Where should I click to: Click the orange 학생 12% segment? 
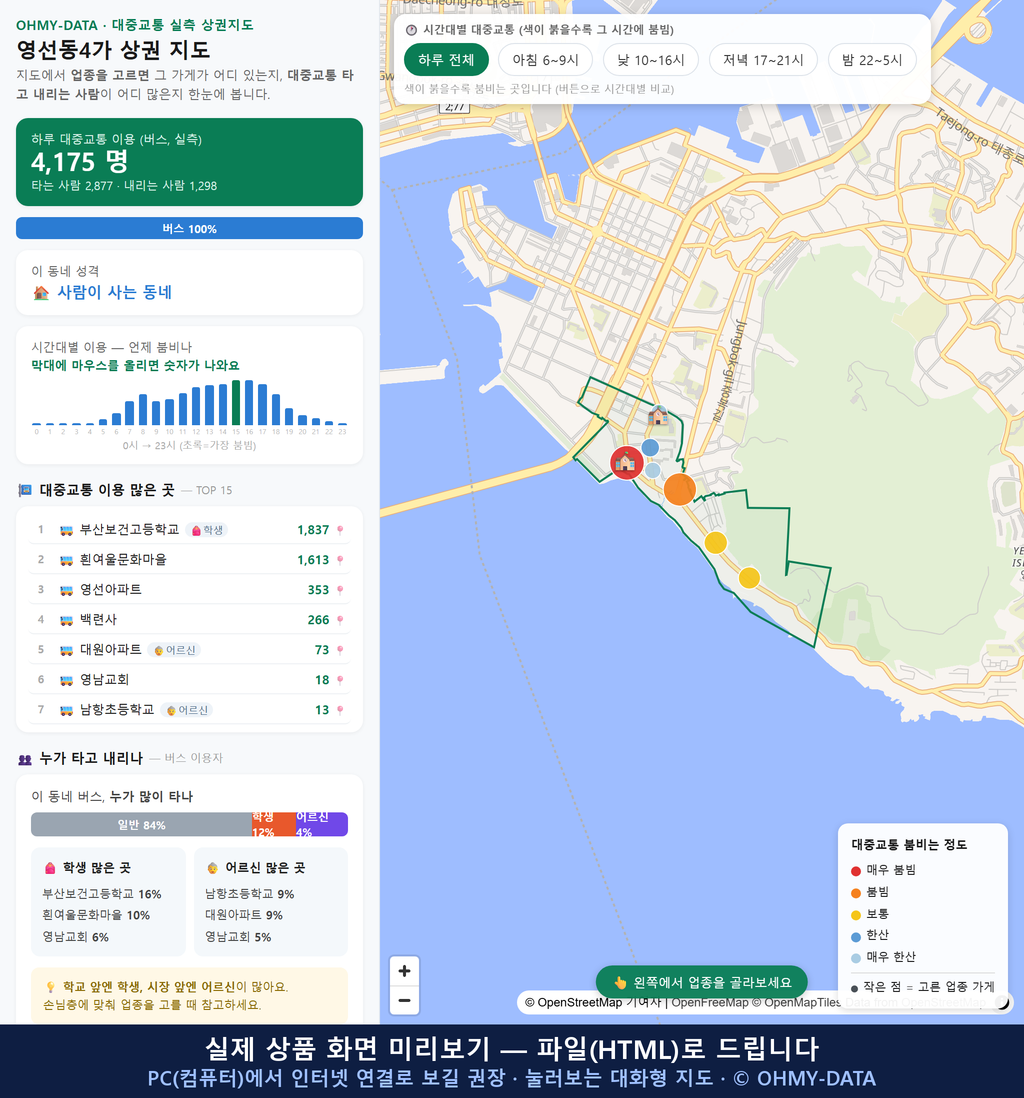pyautogui.click(x=274, y=825)
